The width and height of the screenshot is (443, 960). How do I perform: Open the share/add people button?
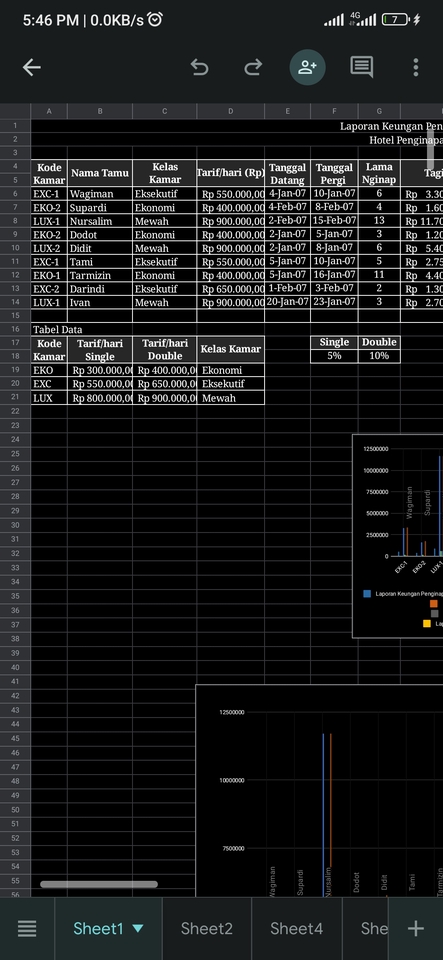[307, 67]
